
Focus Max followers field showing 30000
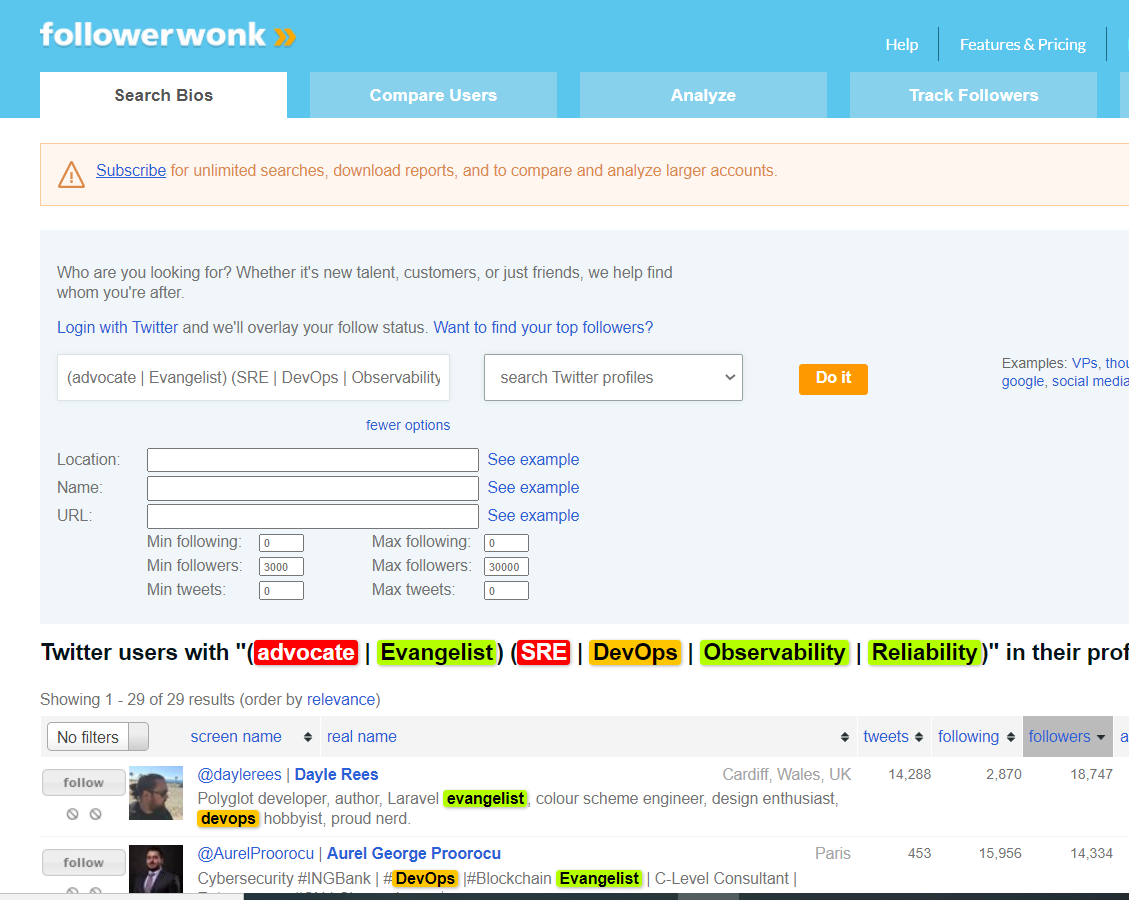[506, 567]
